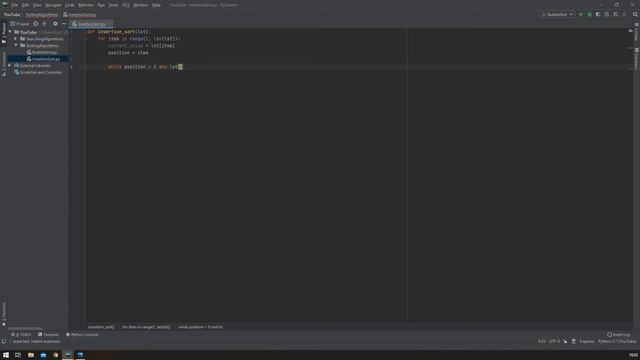Start debugging with the green bug icon

(x=589, y=14)
